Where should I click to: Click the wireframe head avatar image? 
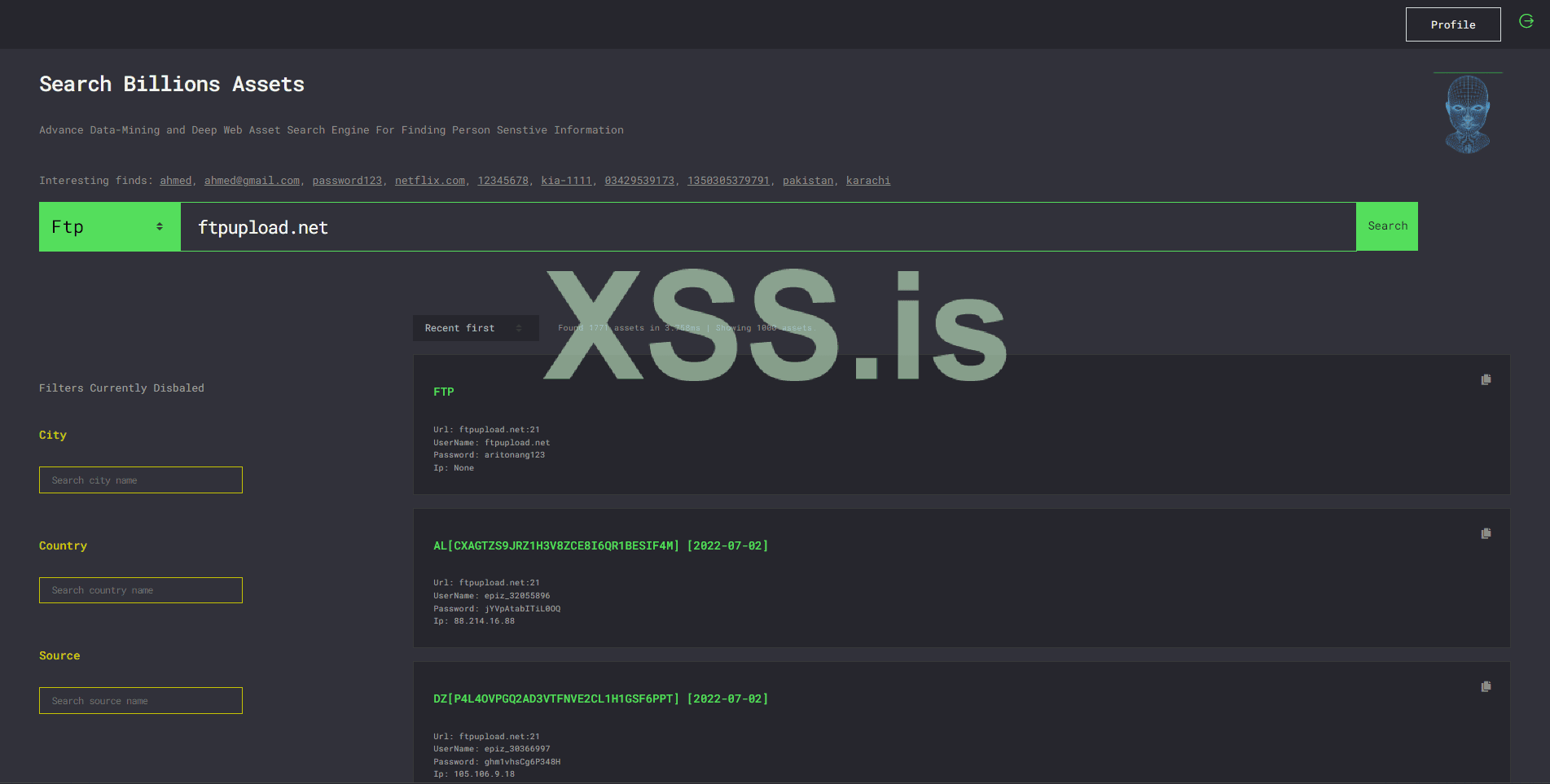(x=1468, y=114)
